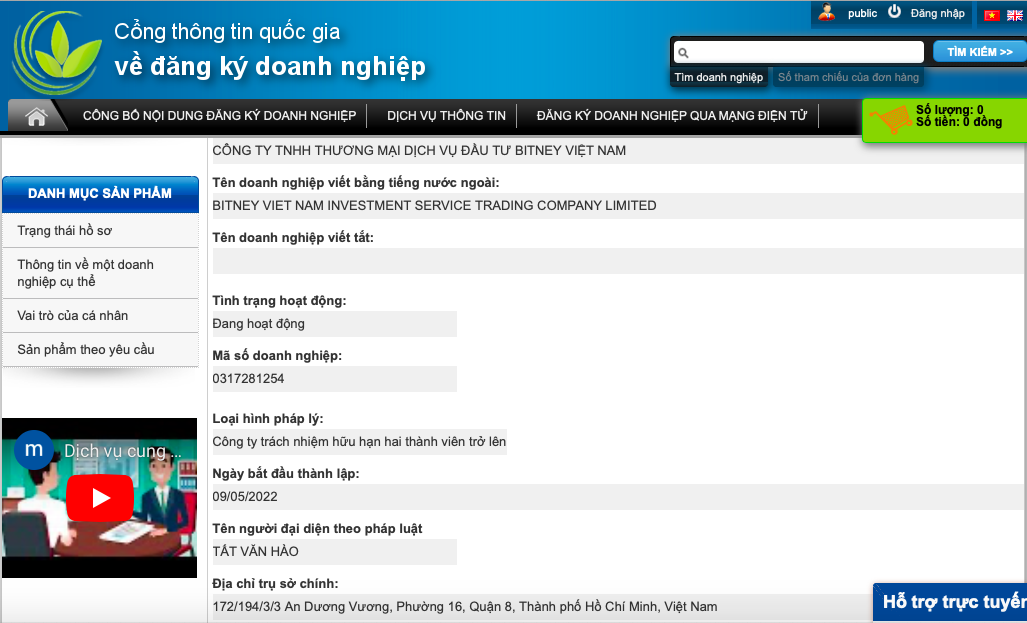1027x623 pixels.
Task: Click the power icon beside Đăng nhập
Action: (x=894, y=13)
